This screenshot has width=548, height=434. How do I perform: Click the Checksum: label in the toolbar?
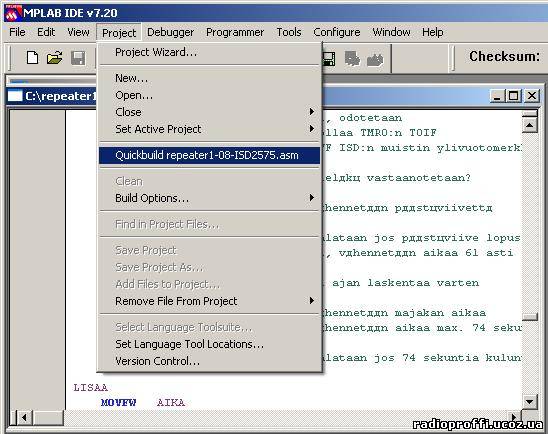click(504, 56)
